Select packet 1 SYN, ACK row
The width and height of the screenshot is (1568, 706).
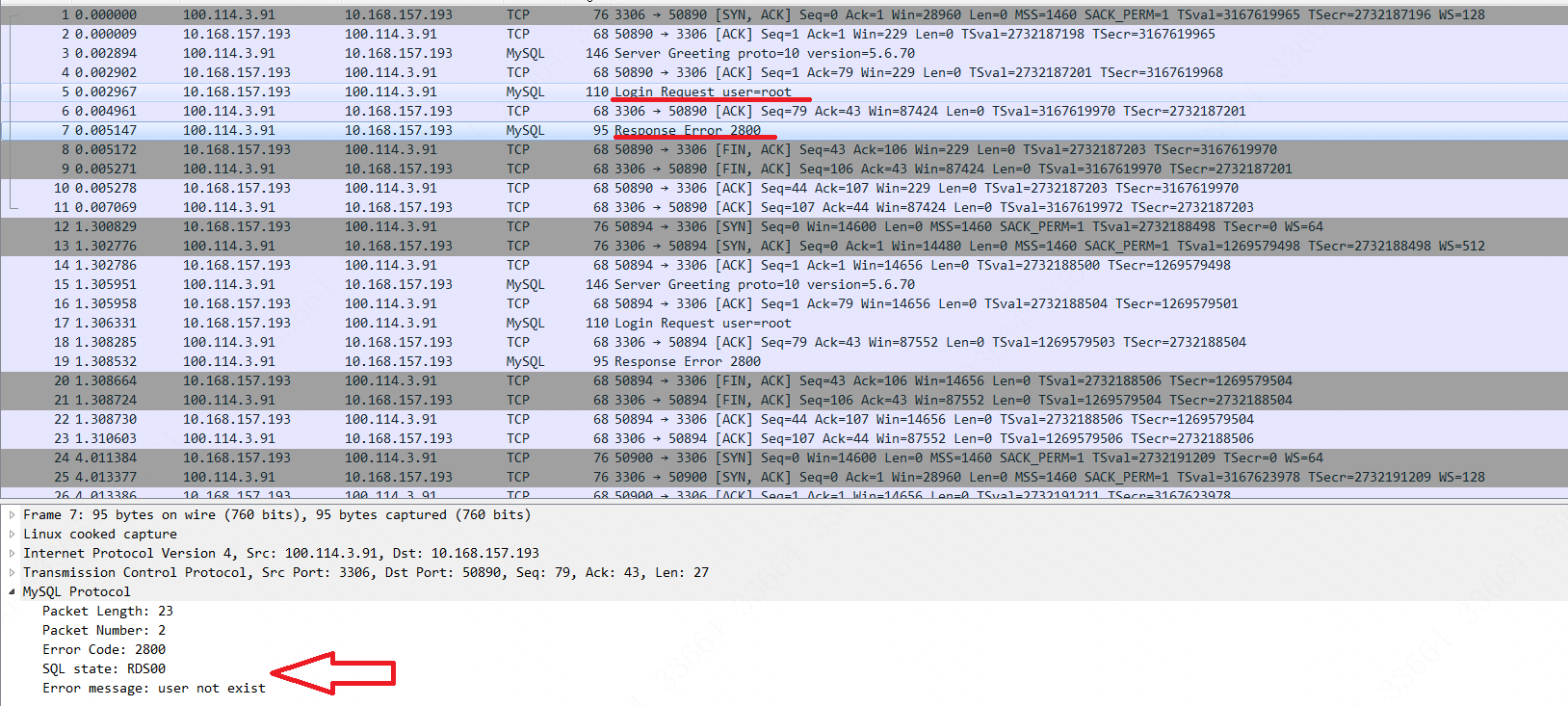coord(784,14)
